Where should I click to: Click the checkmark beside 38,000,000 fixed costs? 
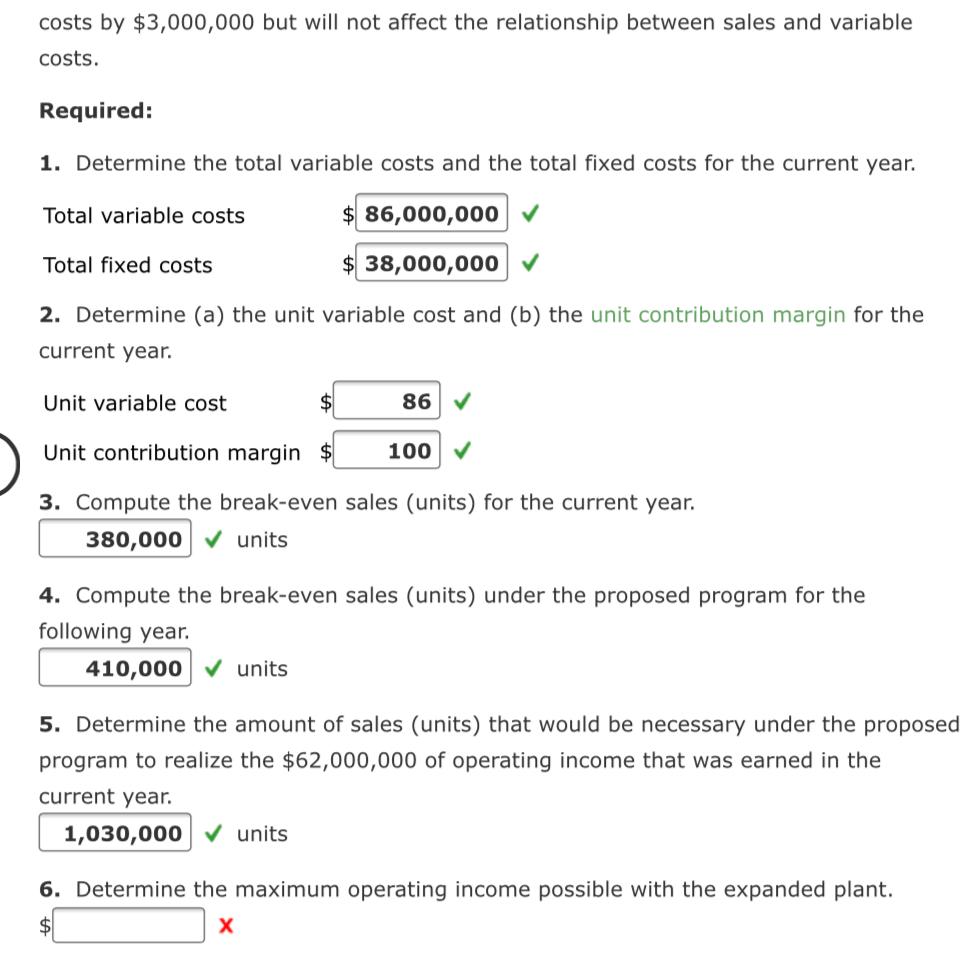point(530,263)
